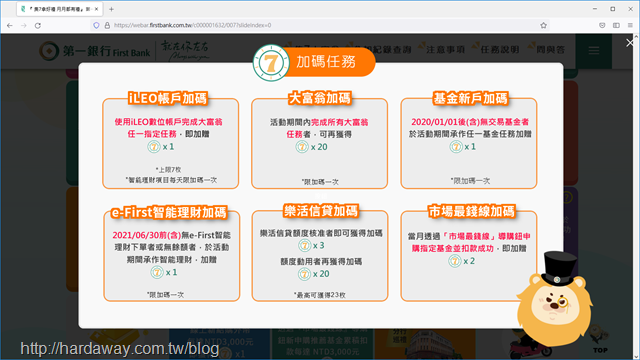Maximize the browser window

(613, 9)
